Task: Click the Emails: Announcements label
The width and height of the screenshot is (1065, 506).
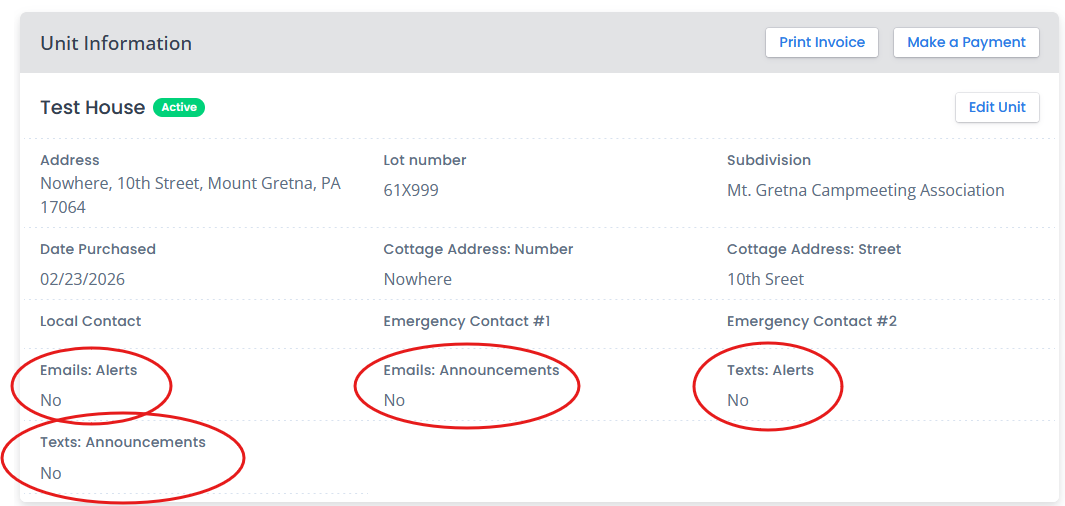Action: tap(471, 370)
